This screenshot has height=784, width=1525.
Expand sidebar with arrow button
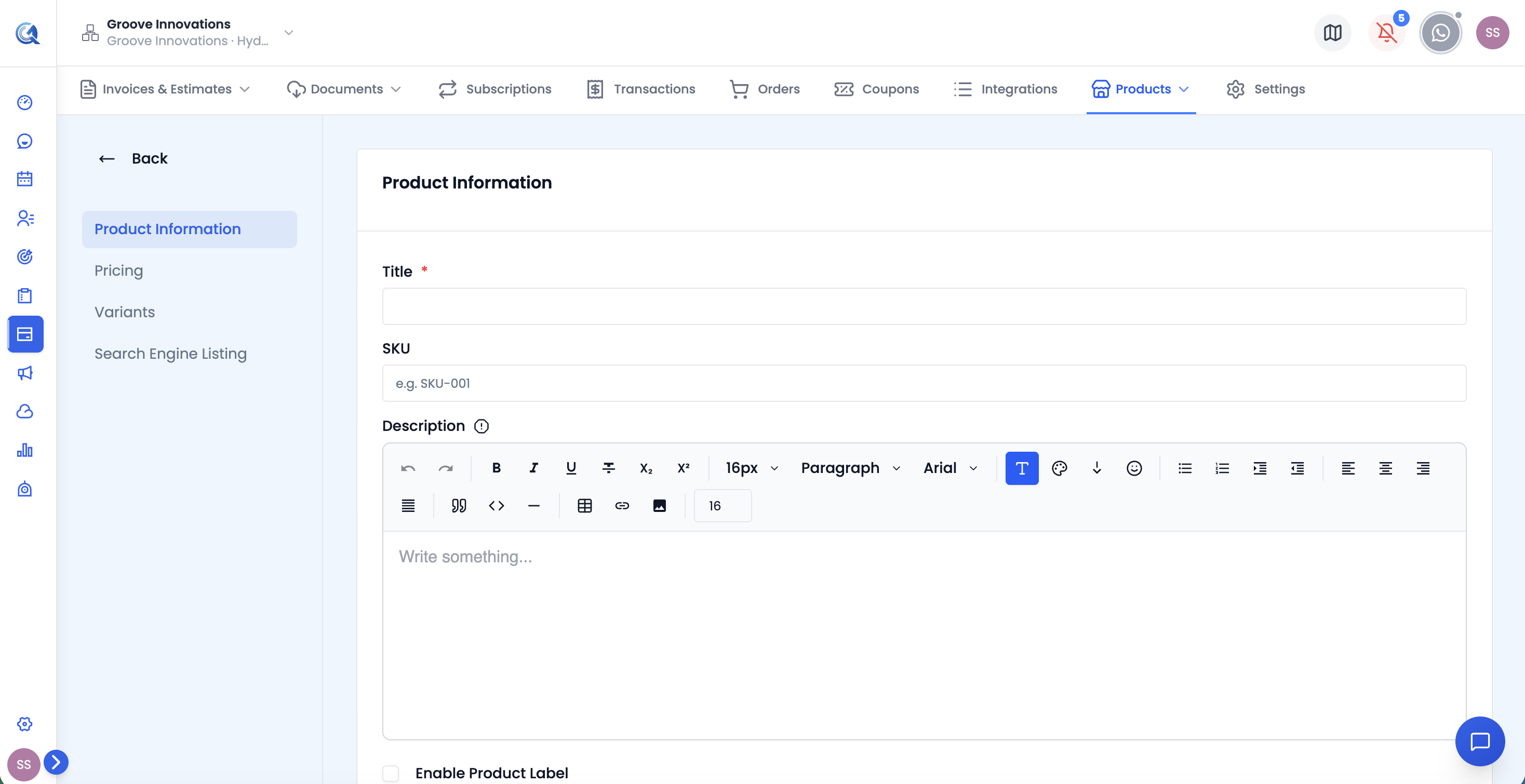pos(56,762)
